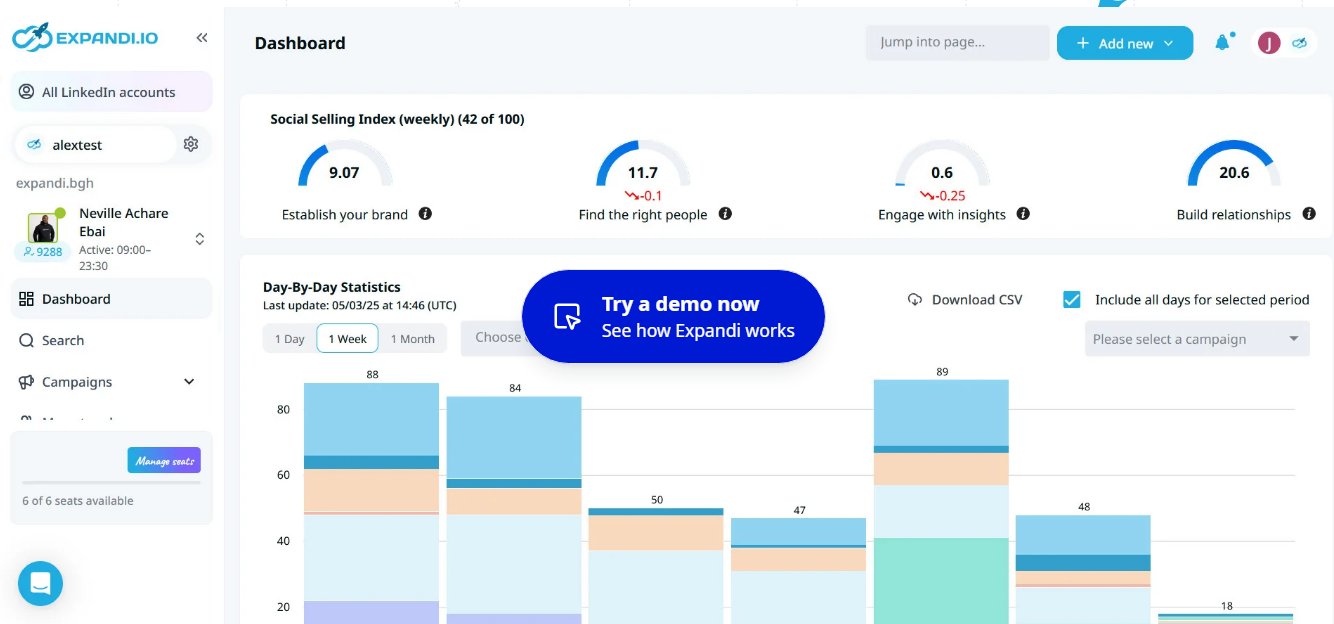Click the 11.7 Find the right people gauge
This screenshot has width=1334, height=624.
point(643,164)
